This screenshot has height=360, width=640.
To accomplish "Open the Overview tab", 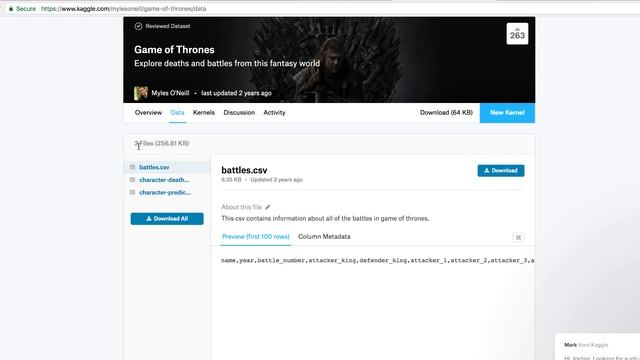I will click(x=148, y=113).
